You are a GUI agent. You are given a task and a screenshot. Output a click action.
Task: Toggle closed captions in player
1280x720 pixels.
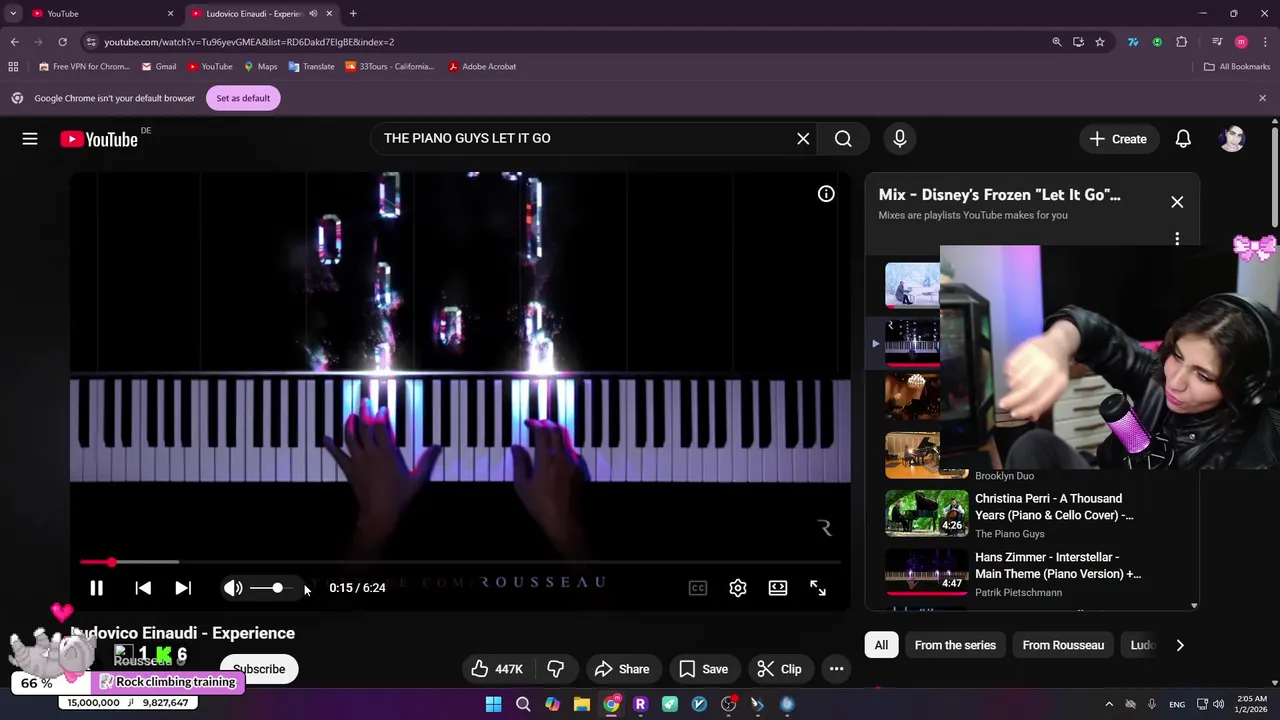(698, 588)
